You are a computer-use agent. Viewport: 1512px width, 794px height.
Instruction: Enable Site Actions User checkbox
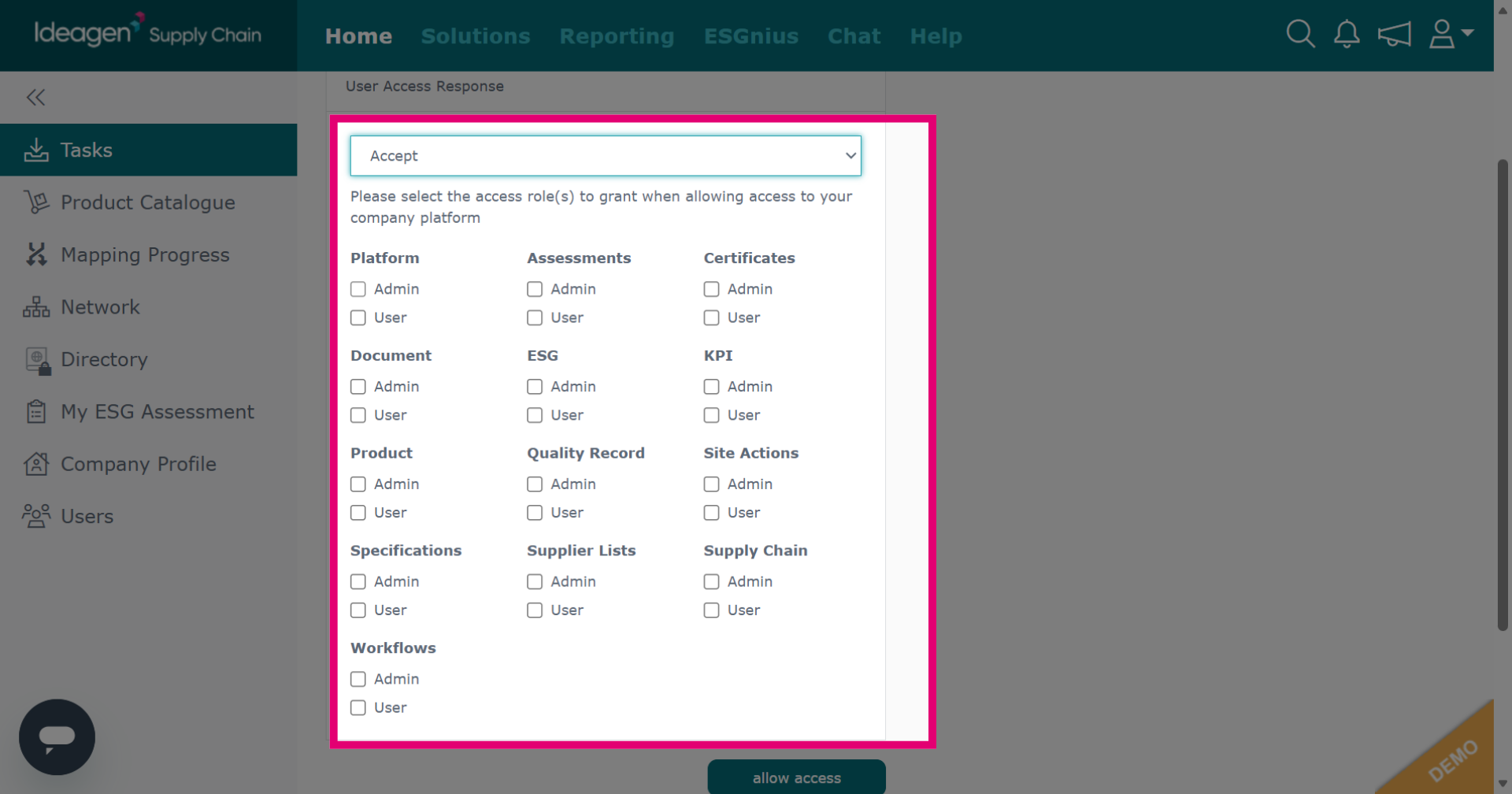tap(711, 513)
